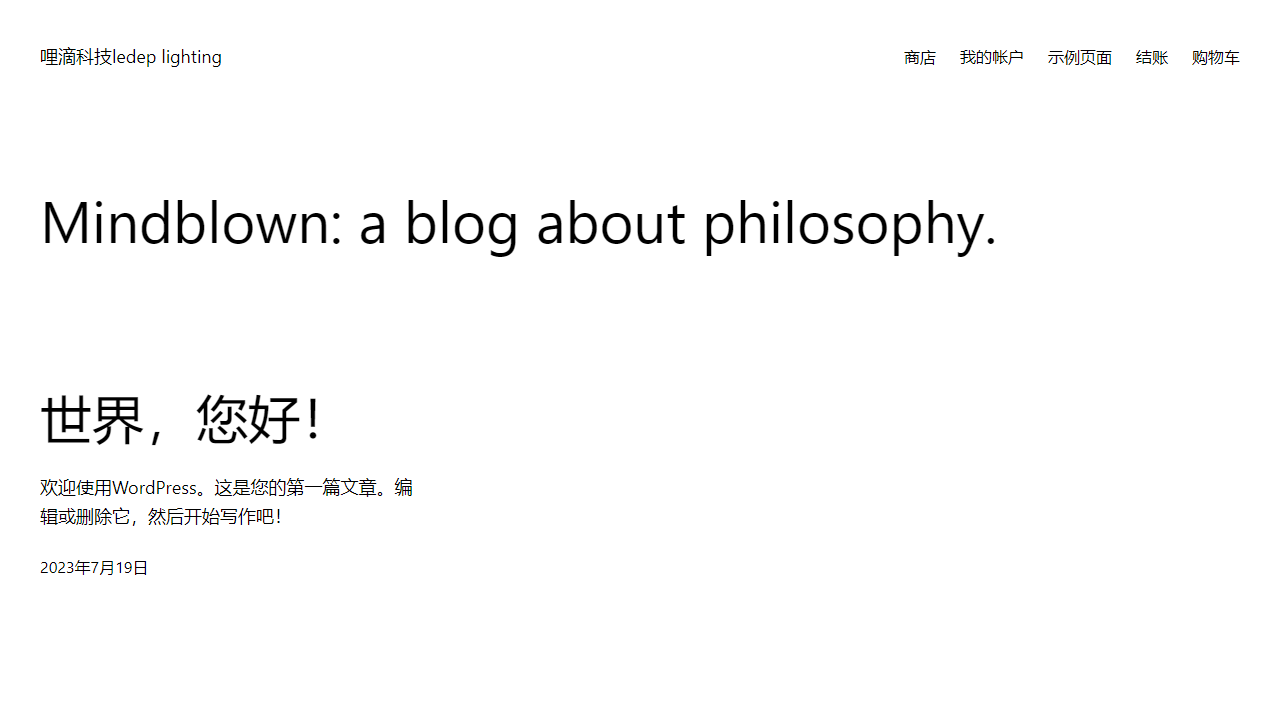Click the word blog in heading
Screen dimensions: 1280x720
click(461, 224)
